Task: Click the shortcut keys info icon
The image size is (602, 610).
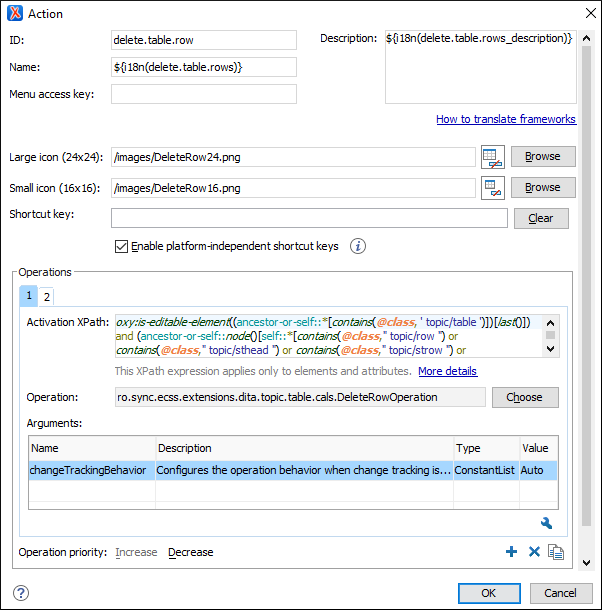Action: point(357,246)
